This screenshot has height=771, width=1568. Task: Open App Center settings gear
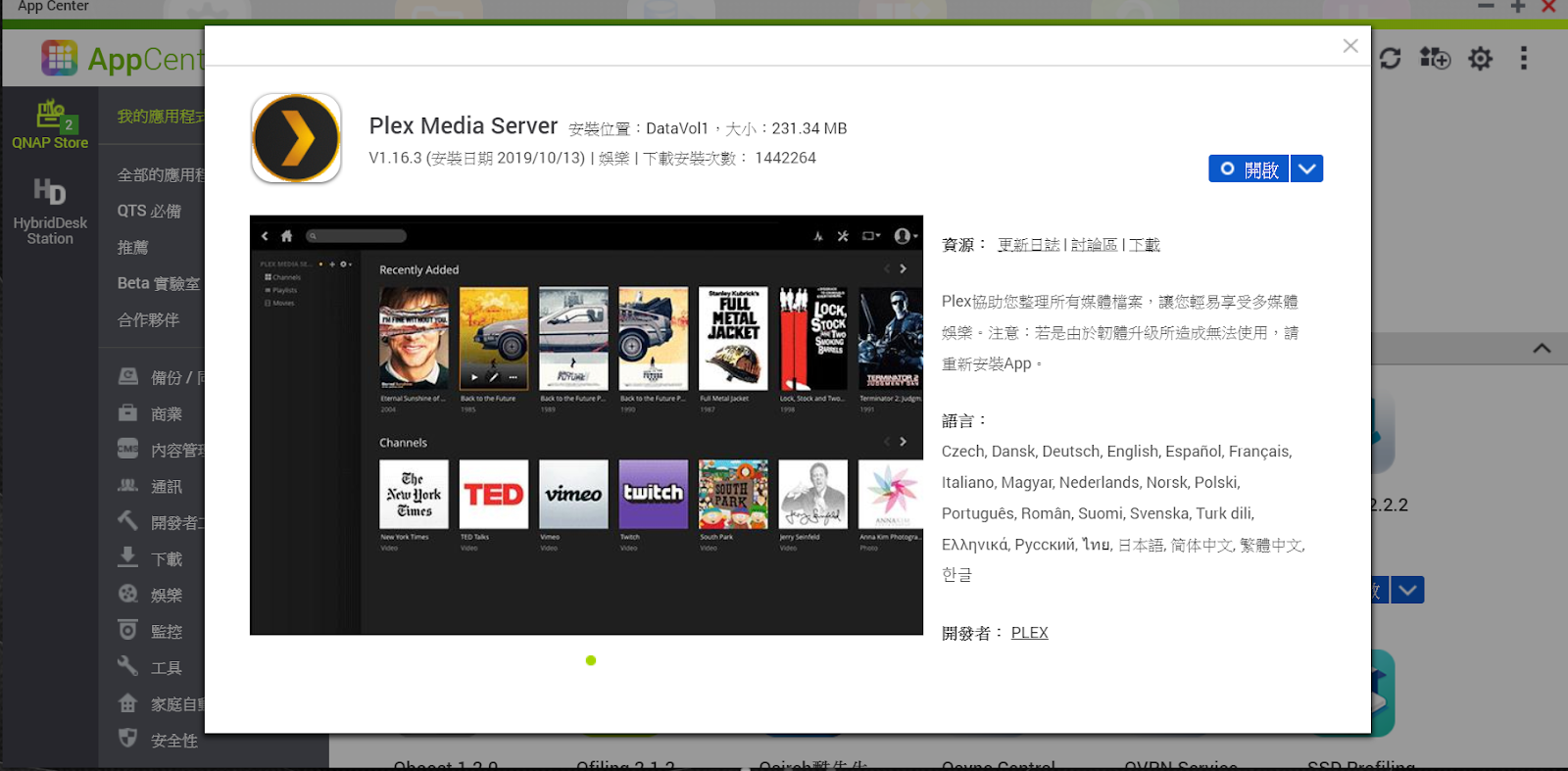[x=1480, y=59]
